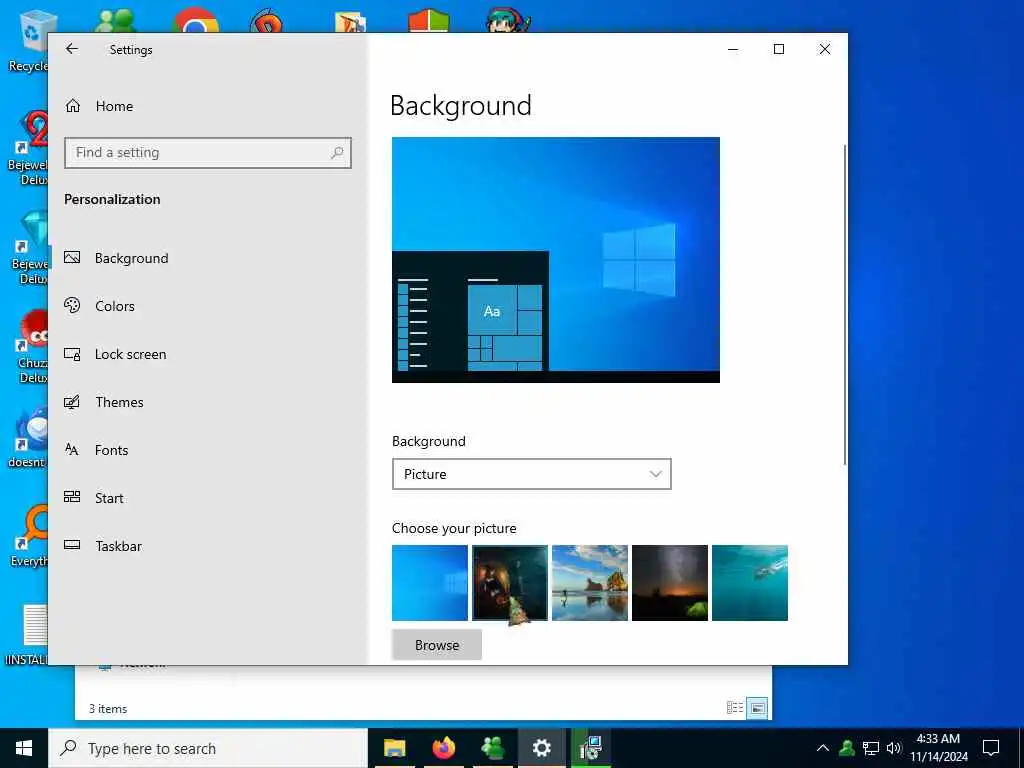The image size is (1024, 768).
Task: Select the Chuzzle Deluxe desktop shortcut
Action: click(31, 346)
